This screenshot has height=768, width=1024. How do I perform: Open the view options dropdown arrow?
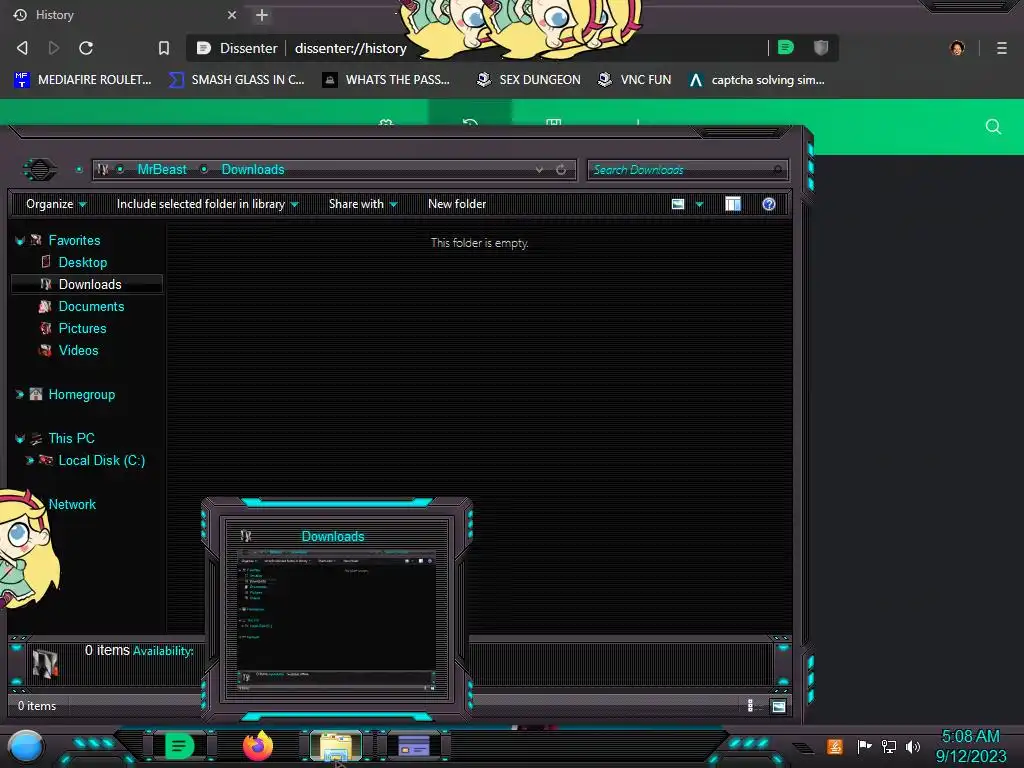tap(699, 204)
